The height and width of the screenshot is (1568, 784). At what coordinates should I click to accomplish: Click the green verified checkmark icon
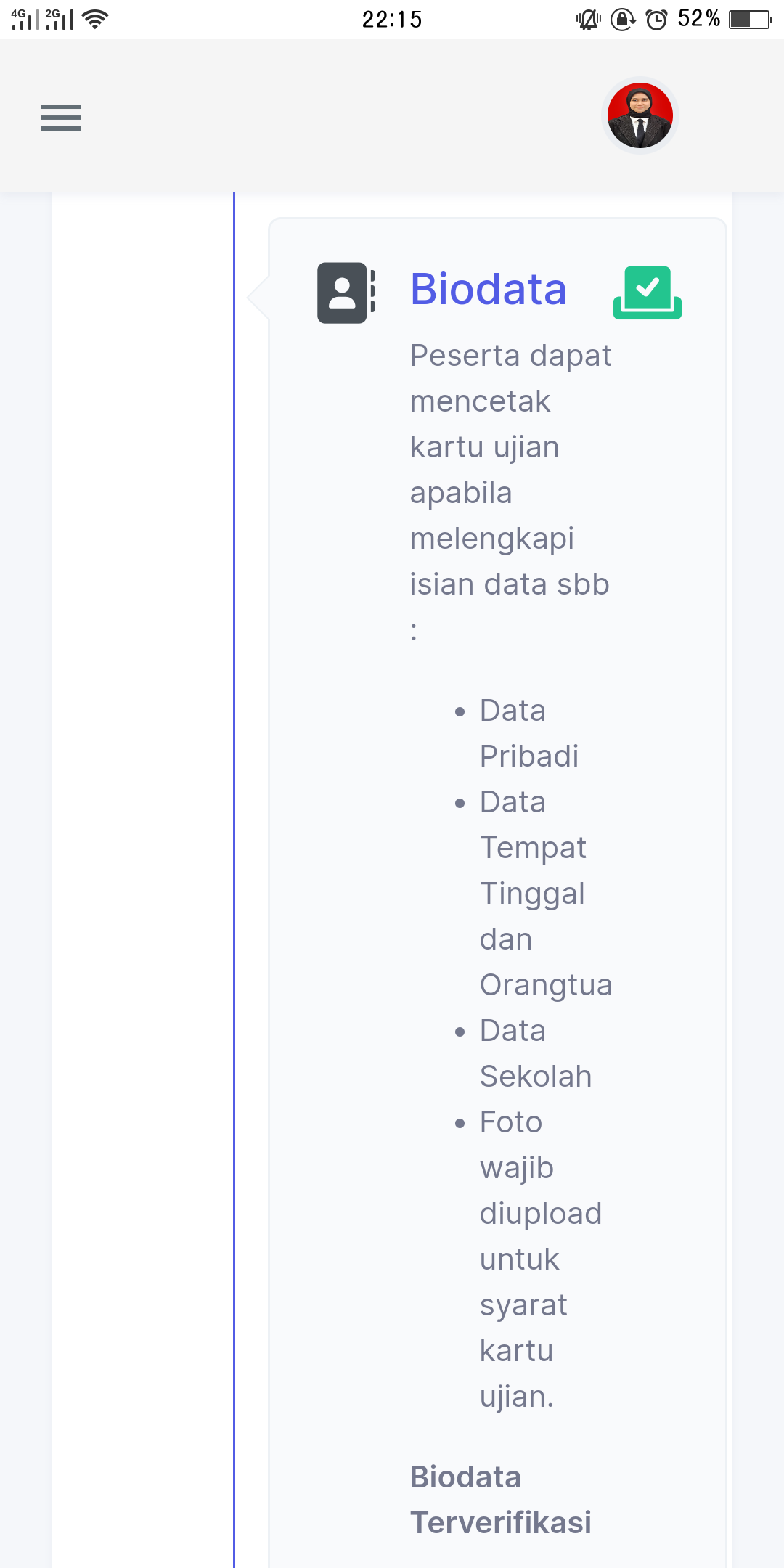click(647, 293)
